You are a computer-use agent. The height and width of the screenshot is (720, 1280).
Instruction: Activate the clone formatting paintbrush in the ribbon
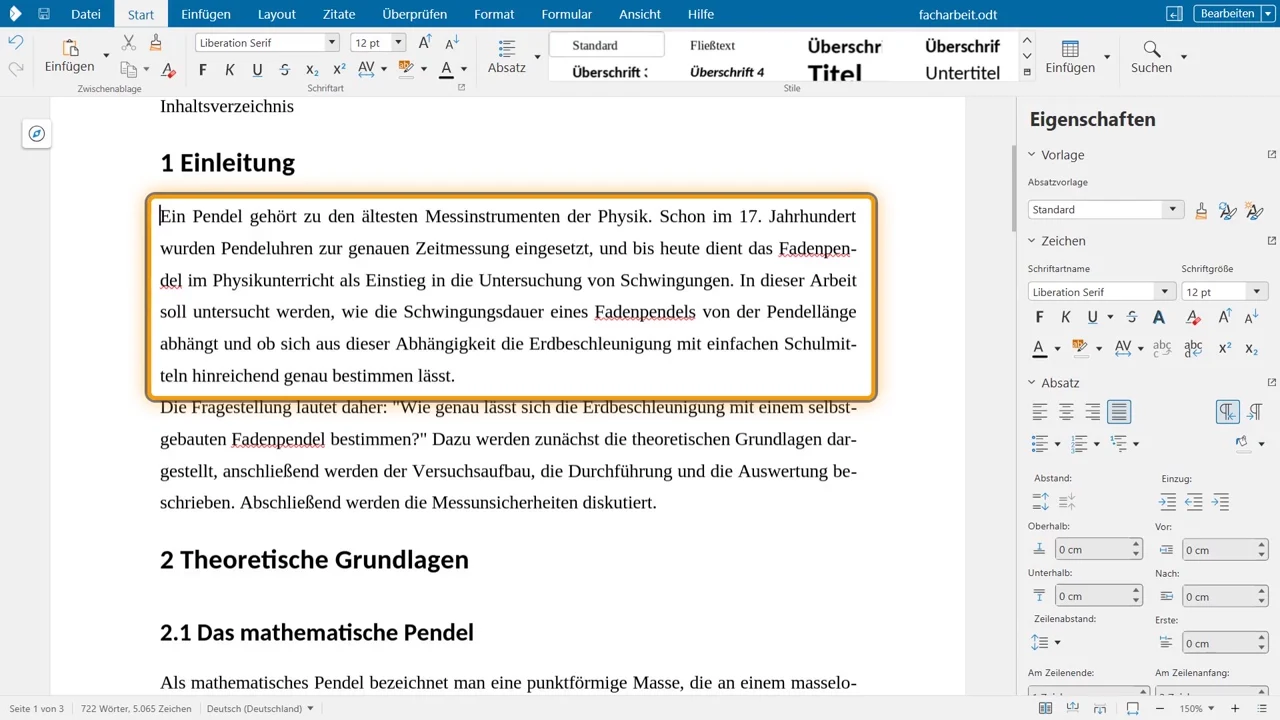(155, 42)
